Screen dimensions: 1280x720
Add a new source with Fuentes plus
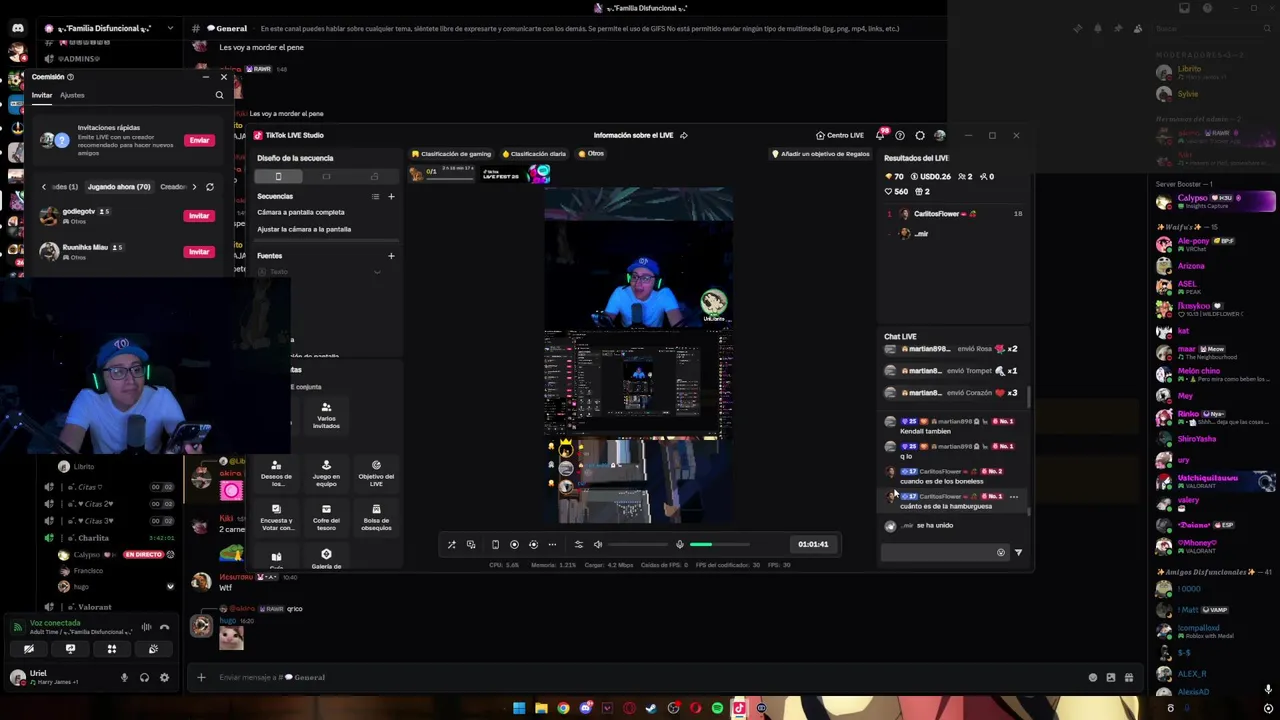point(391,256)
